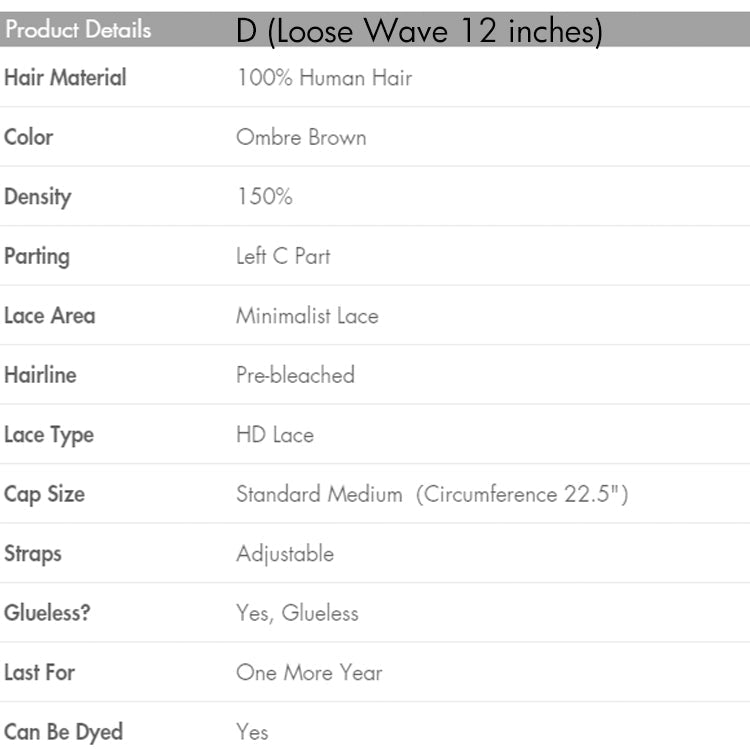This screenshot has width=750, height=750.
Task: Select the Minimalist Lace value
Action: tap(307, 316)
